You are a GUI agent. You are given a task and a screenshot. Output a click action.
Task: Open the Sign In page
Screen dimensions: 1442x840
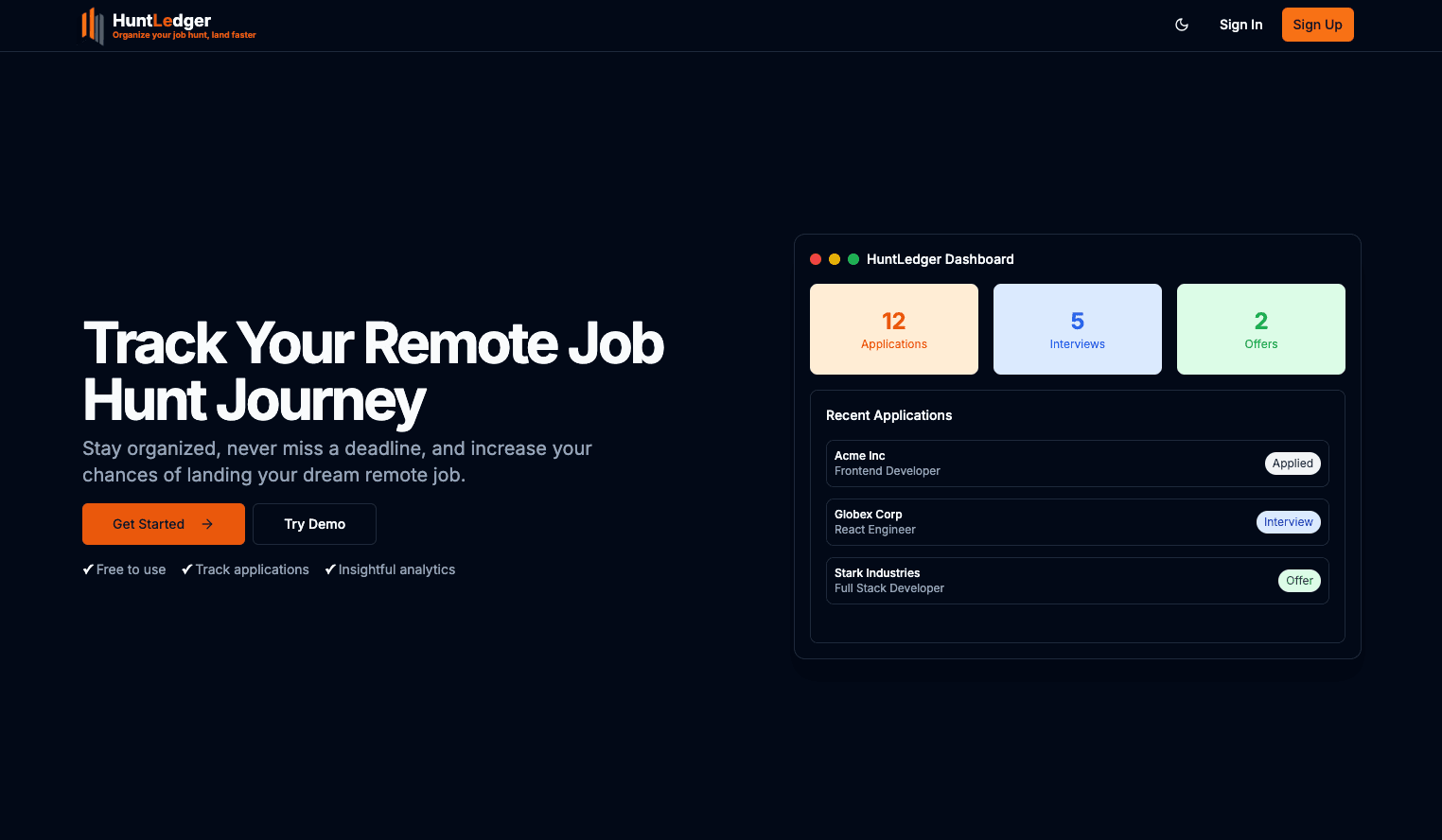[x=1240, y=25]
